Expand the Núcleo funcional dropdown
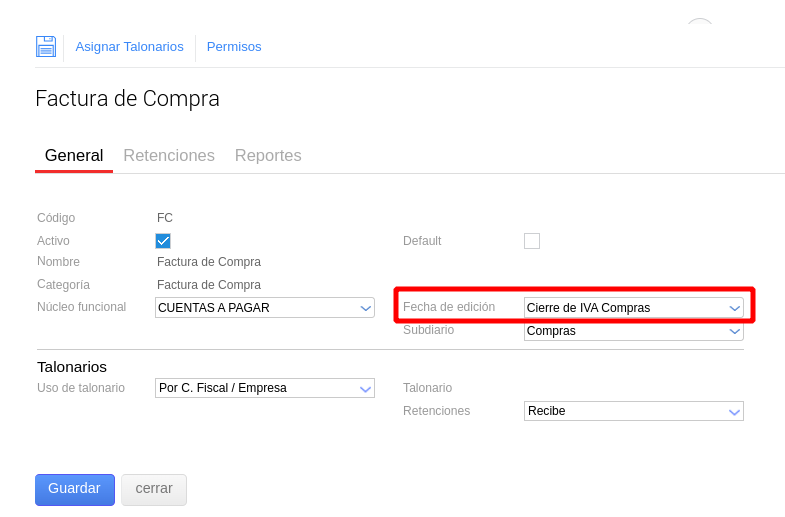This screenshot has height=517, width=785. pos(265,308)
